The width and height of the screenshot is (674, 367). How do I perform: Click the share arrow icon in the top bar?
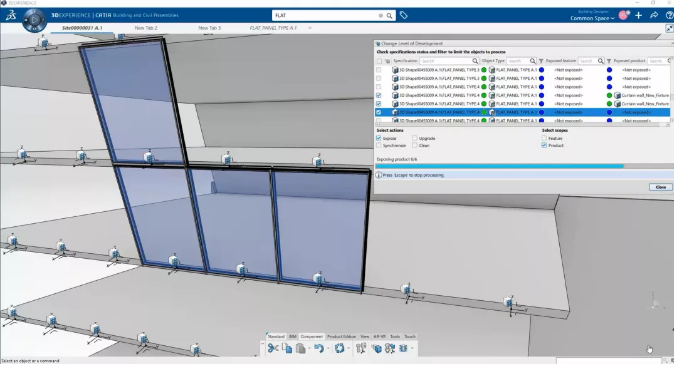click(x=654, y=15)
